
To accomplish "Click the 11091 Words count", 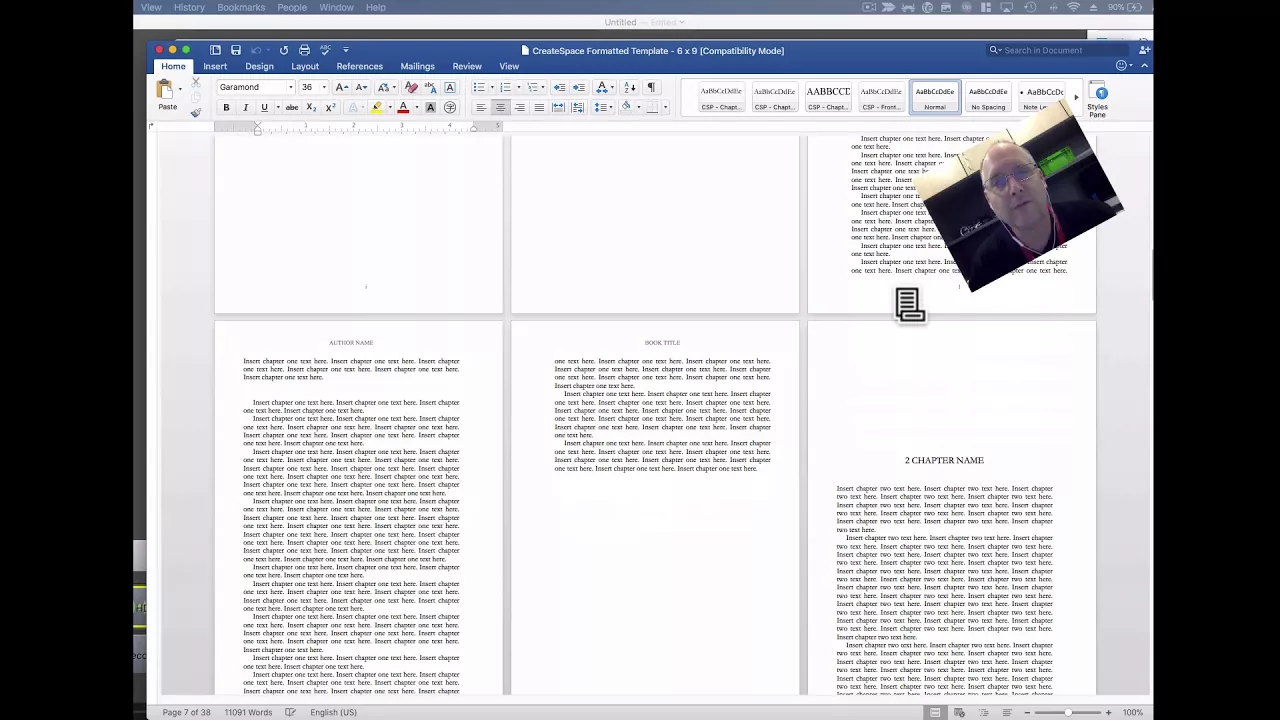I will [248, 712].
